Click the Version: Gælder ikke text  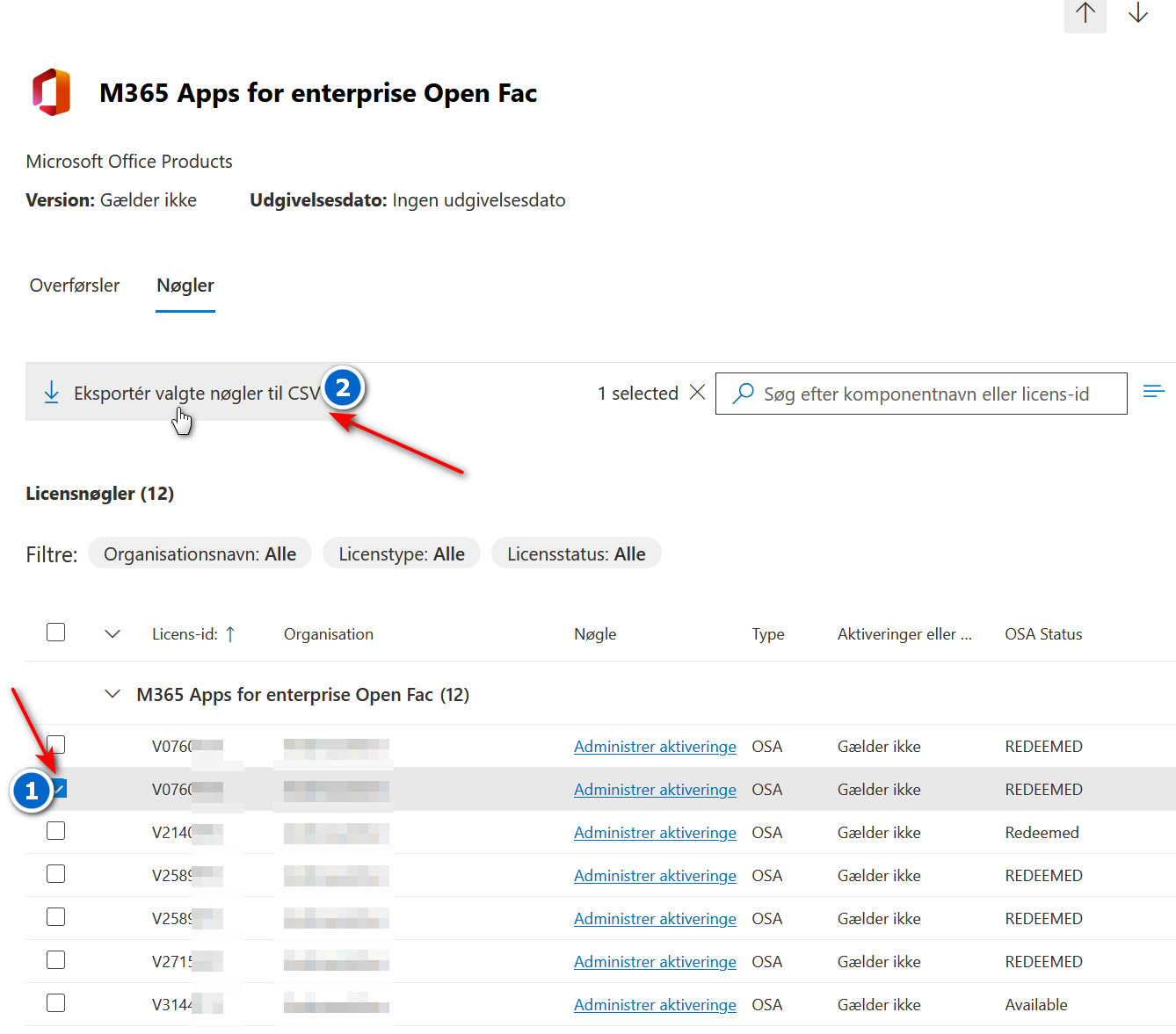112,200
